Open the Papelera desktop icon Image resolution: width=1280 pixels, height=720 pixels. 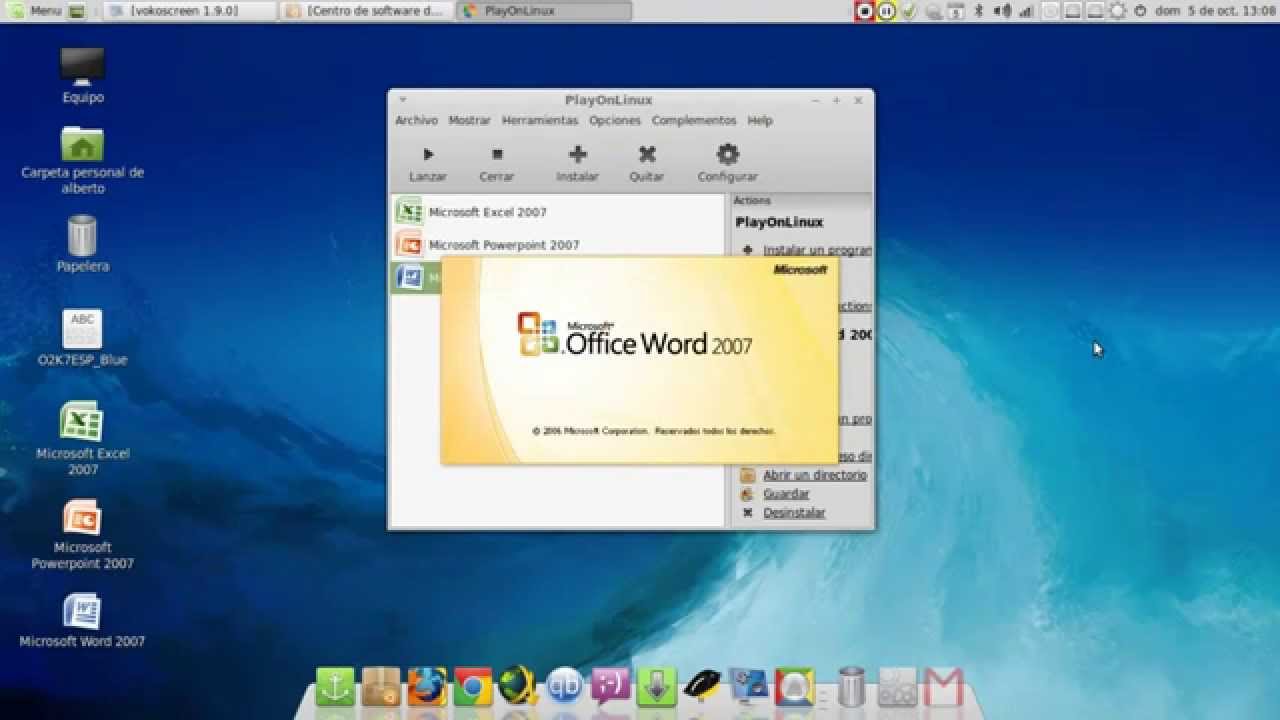pyautogui.click(x=83, y=244)
